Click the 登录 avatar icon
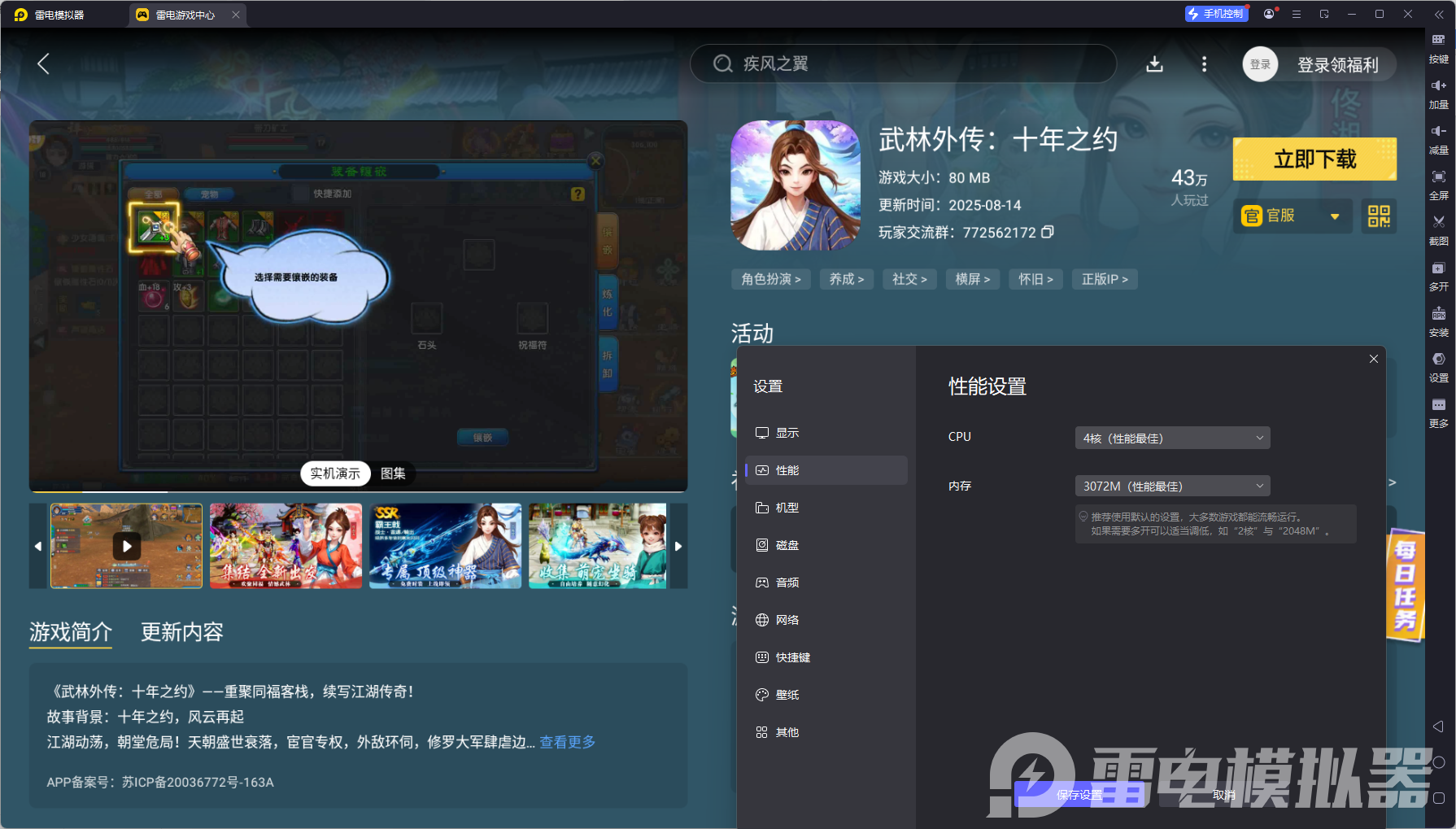Screen dimensions: 1456x829 click(x=1260, y=64)
